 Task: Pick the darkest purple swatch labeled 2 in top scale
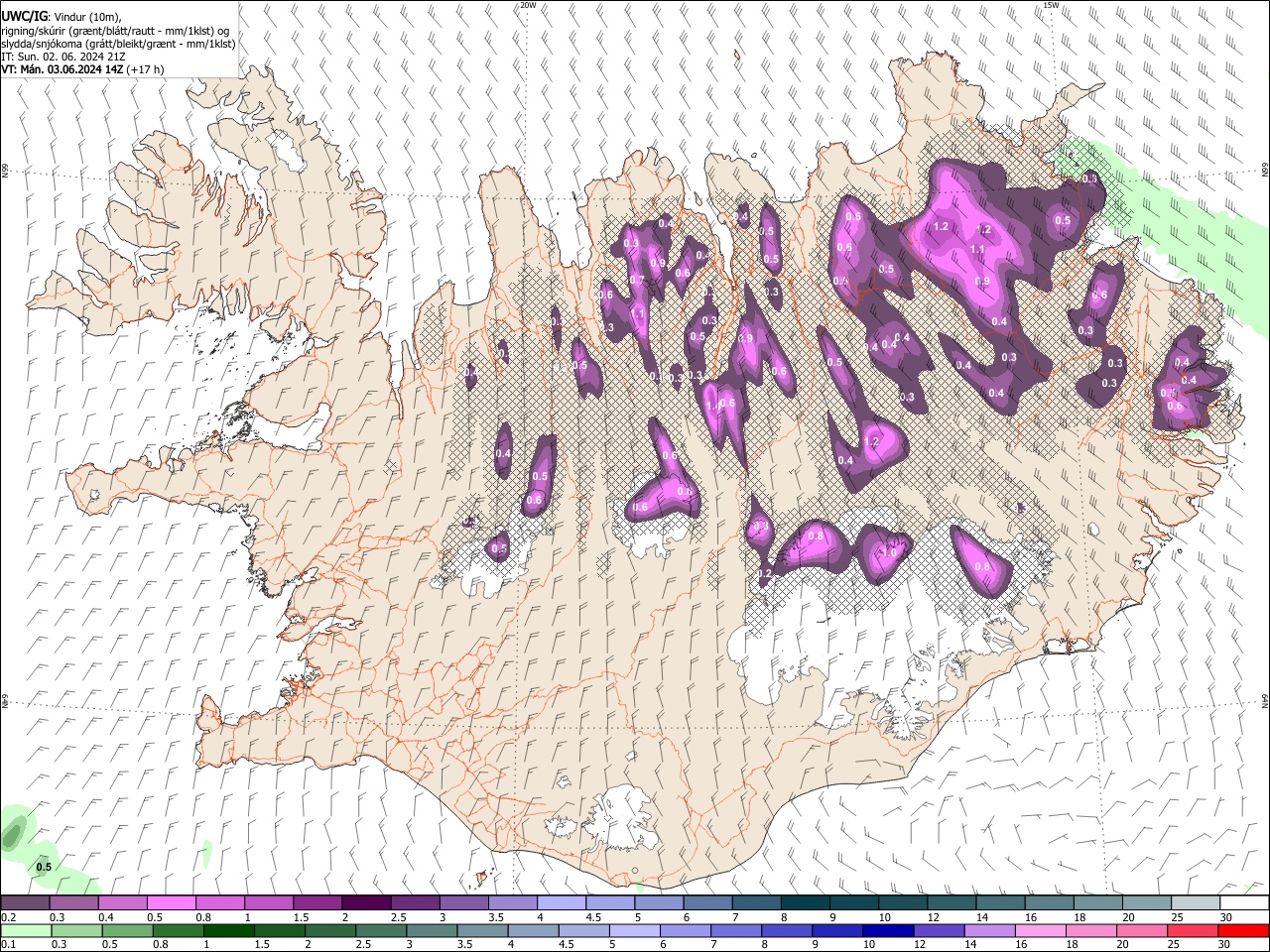click(366, 902)
